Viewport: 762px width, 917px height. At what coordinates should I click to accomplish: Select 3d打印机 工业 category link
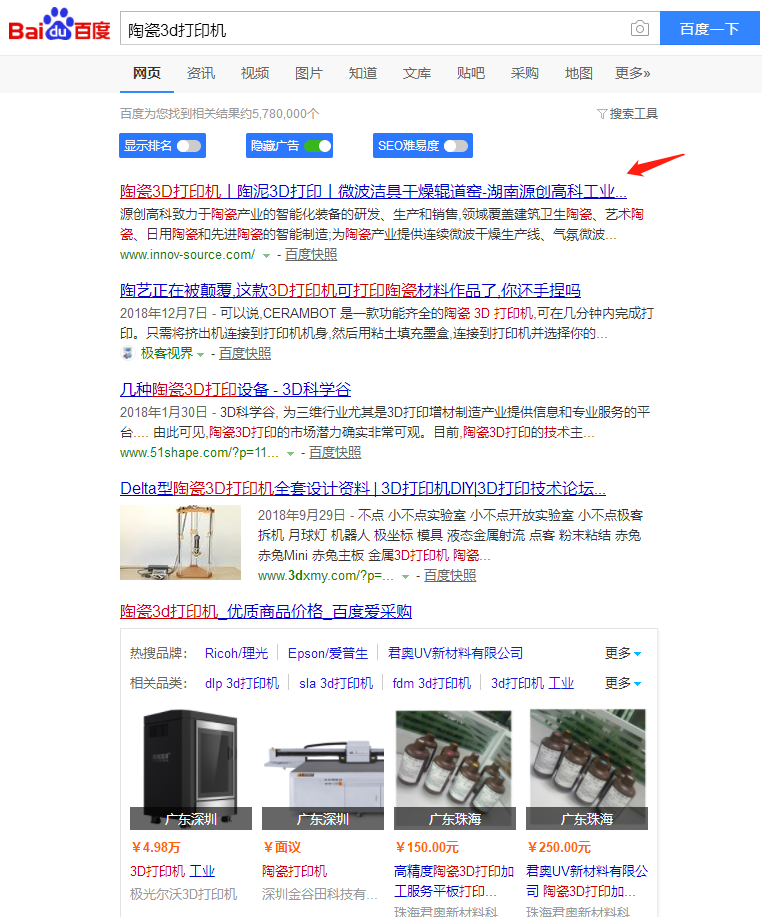pos(532,683)
